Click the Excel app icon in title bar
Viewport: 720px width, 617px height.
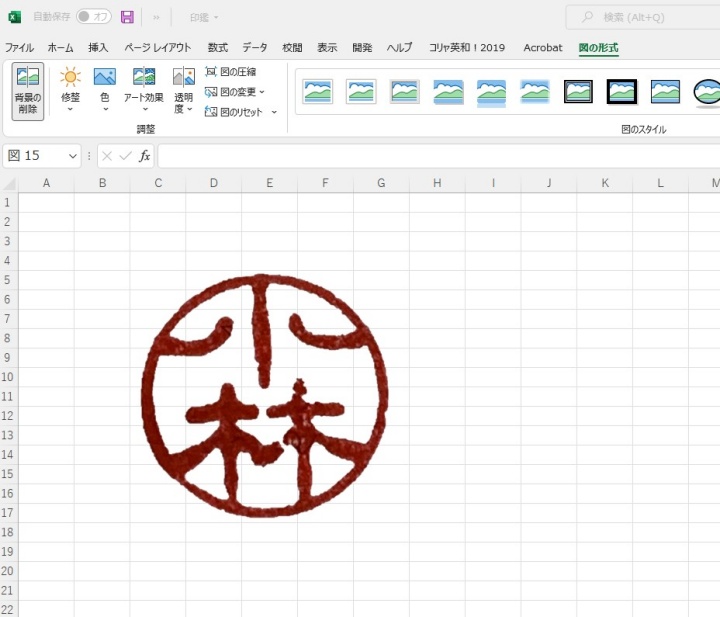click(x=14, y=17)
